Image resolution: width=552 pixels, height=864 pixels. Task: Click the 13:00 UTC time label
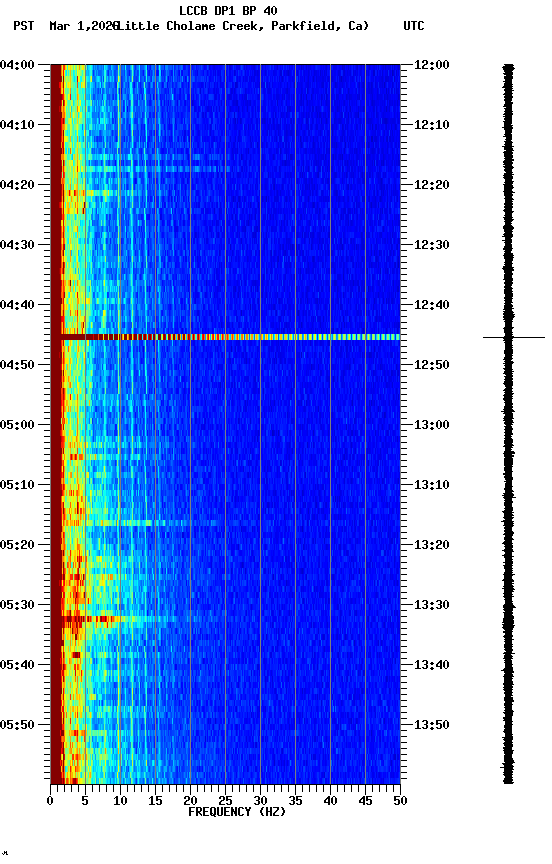432,425
